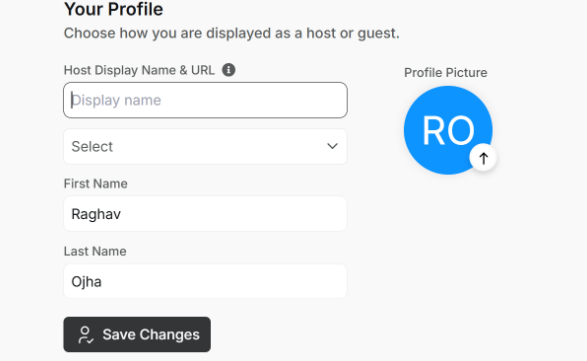The image size is (587, 361).
Task: Click the 'Select' placeholder text in dropdown
Action: tap(92, 146)
